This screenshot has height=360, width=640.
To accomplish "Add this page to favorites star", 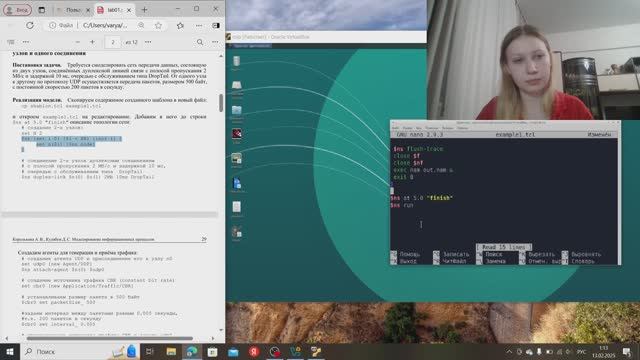I will pyautogui.click(x=158, y=25).
